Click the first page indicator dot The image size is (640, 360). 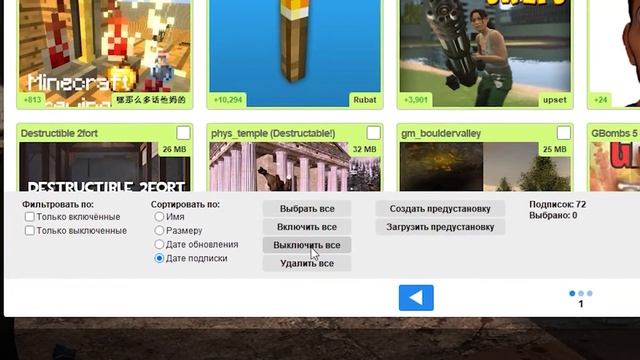572,293
